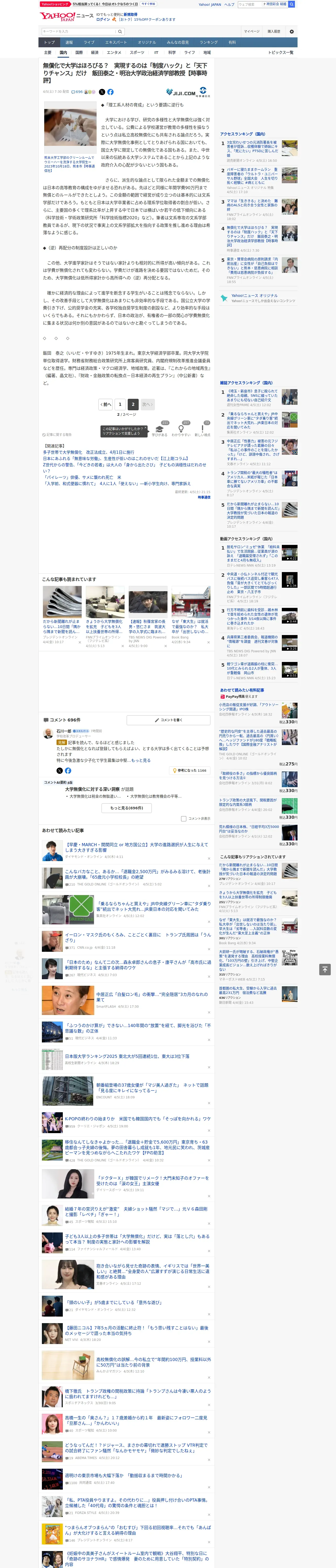Open the みんなの意見 tab
The width and height of the screenshot is (336, 1568).
coord(178,43)
